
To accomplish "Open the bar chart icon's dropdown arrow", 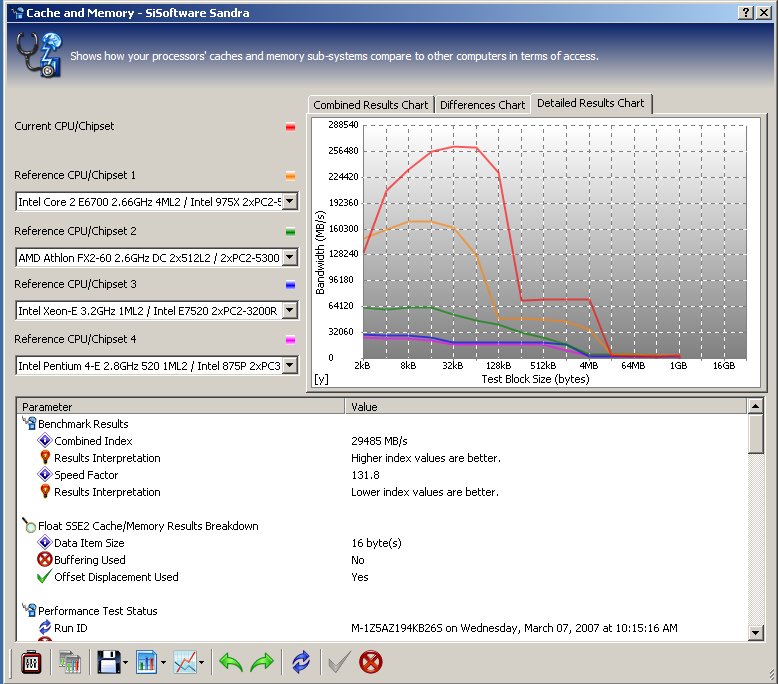I will [164, 662].
